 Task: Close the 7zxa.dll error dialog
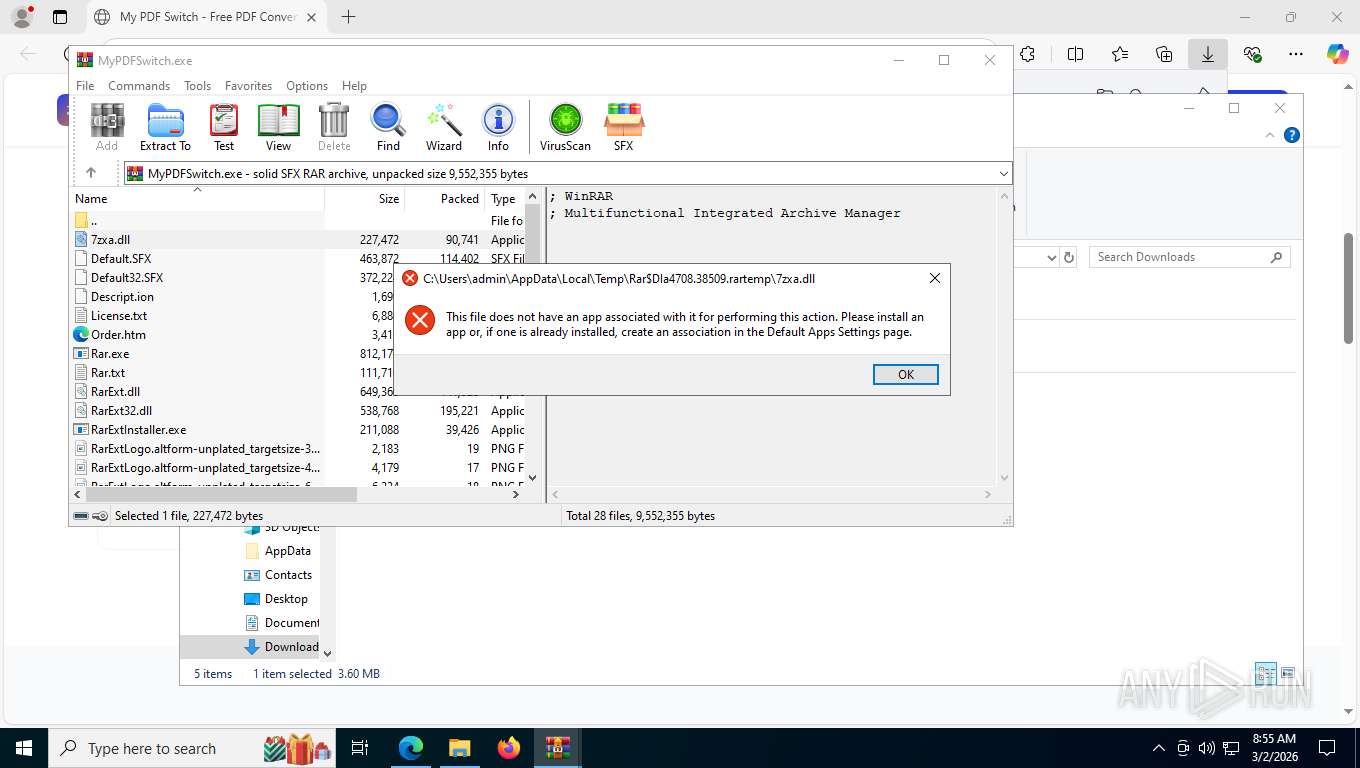[934, 278]
